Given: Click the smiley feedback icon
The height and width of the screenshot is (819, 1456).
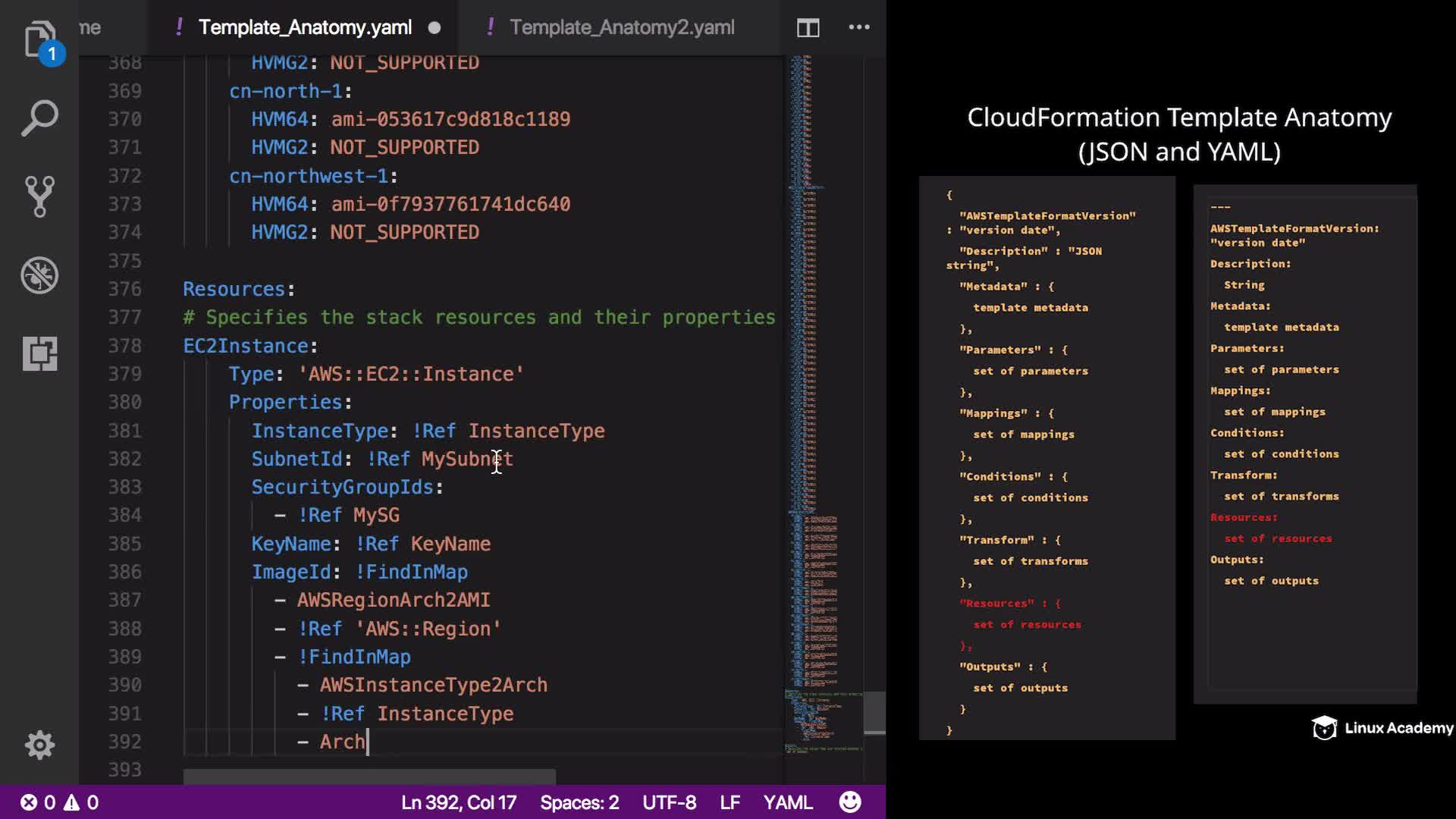Looking at the screenshot, I should (850, 802).
